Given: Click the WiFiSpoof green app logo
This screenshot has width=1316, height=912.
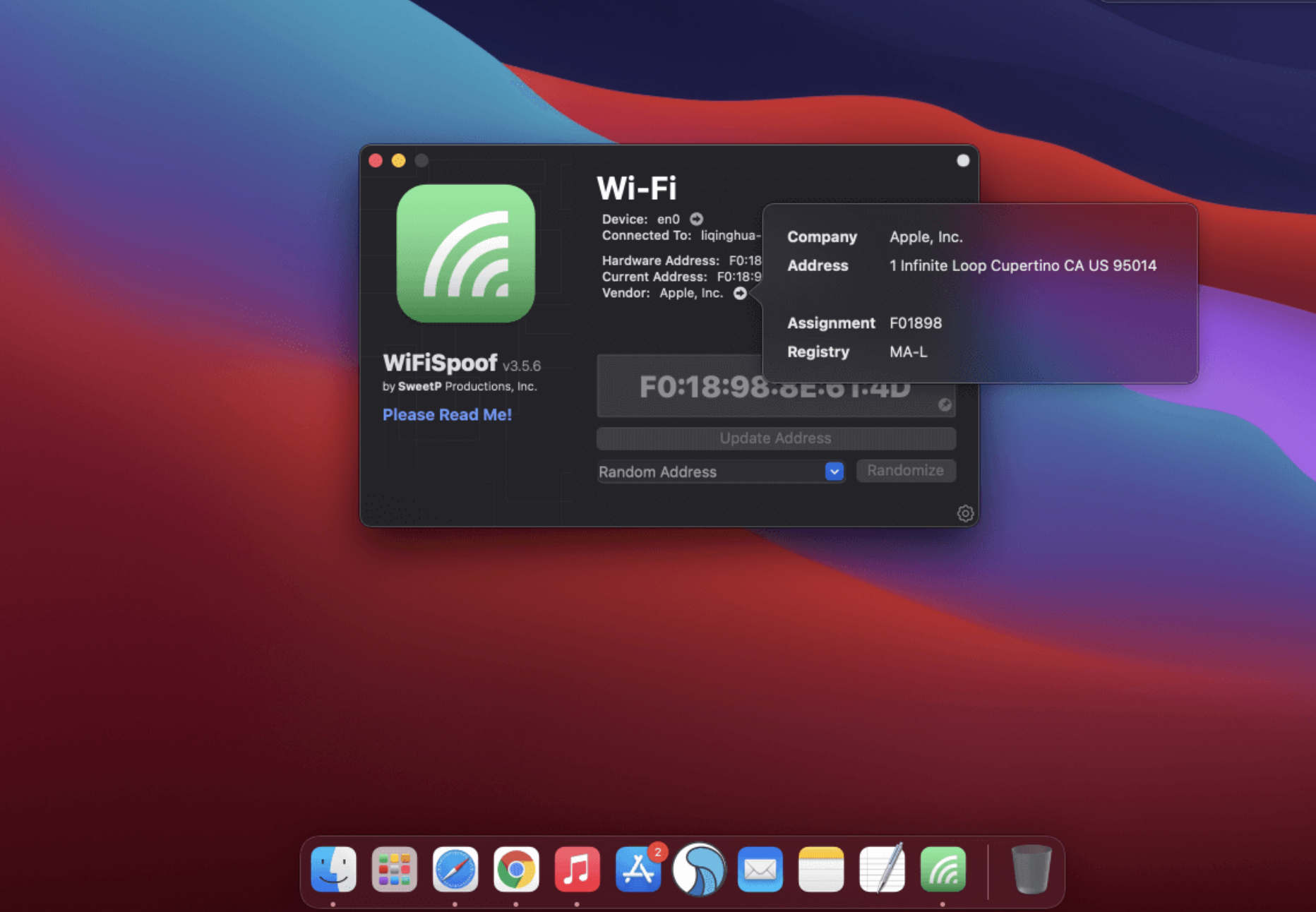Looking at the screenshot, I should coord(465,252).
